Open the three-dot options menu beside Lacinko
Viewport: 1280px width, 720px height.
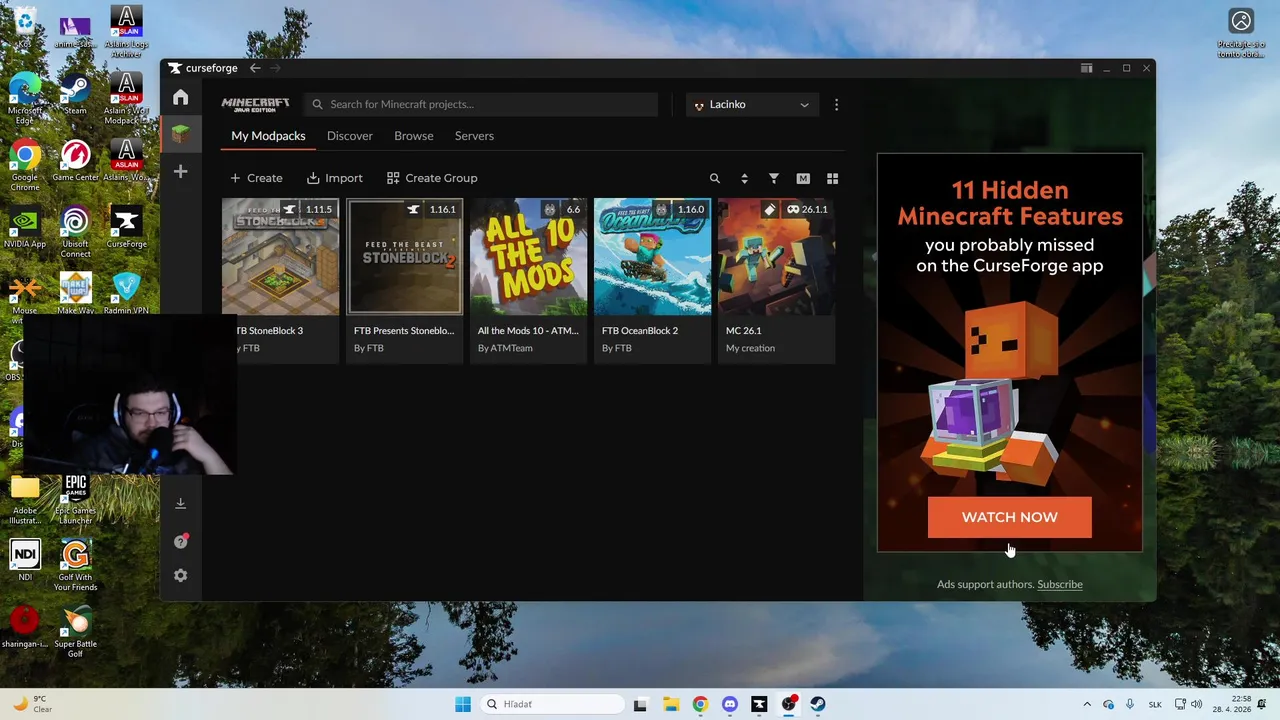(x=836, y=104)
